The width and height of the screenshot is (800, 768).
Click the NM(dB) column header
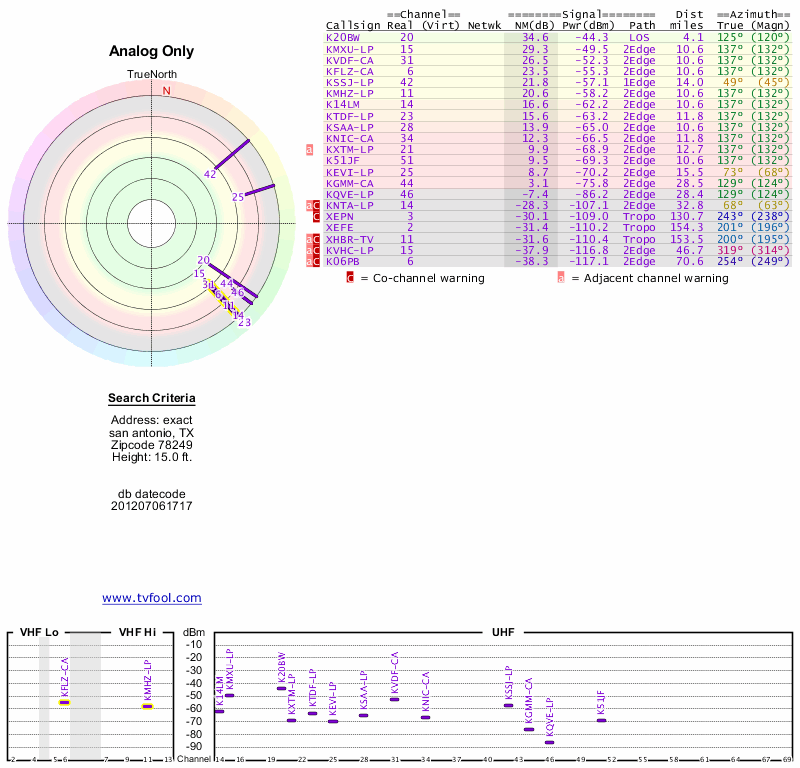point(531,25)
